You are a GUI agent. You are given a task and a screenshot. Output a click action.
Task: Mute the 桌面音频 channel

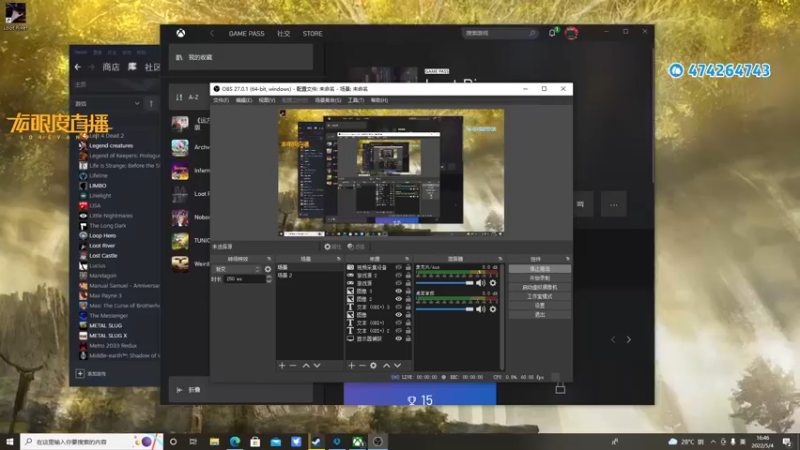tap(481, 309)
